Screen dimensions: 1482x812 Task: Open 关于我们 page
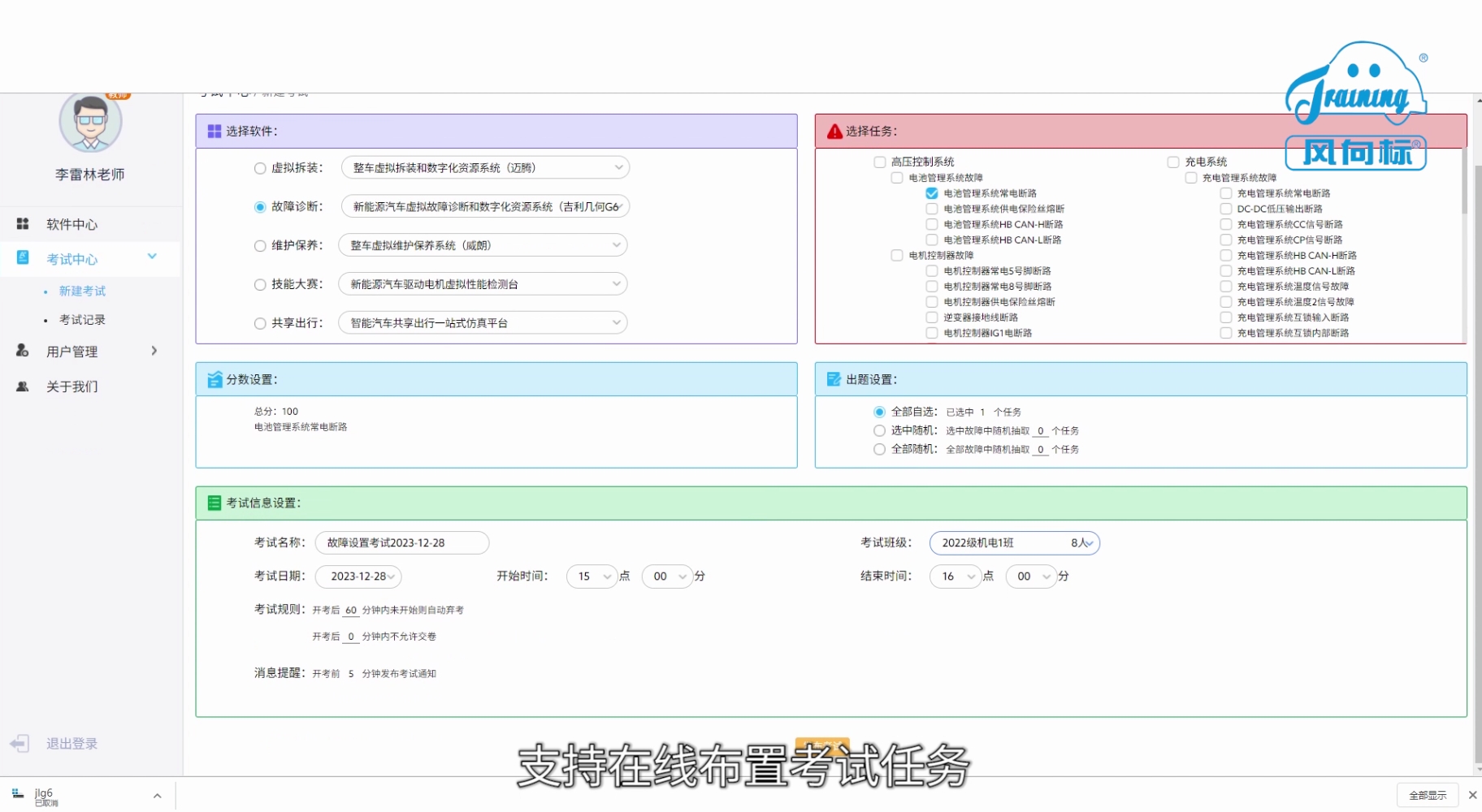click(71, 387)
